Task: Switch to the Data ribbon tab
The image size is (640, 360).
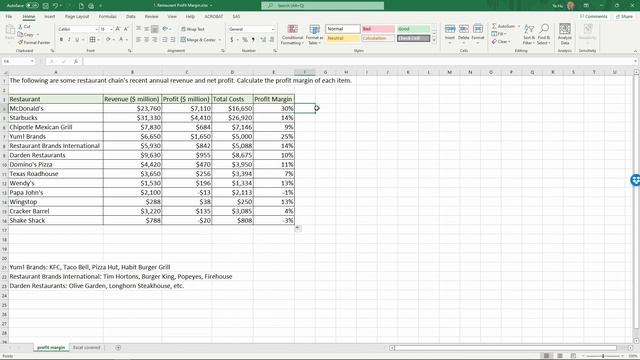Action: 131,17
